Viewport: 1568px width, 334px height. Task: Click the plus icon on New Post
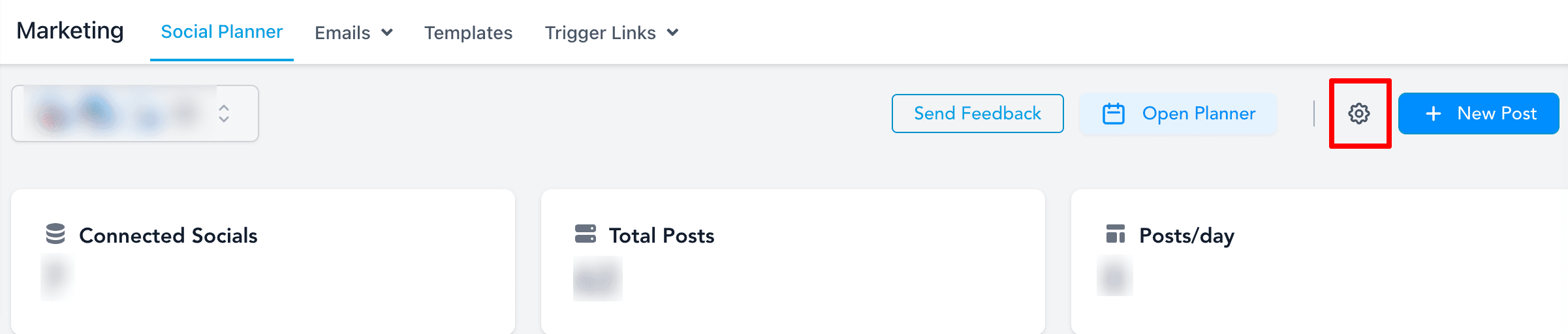tap(1433, 114)
